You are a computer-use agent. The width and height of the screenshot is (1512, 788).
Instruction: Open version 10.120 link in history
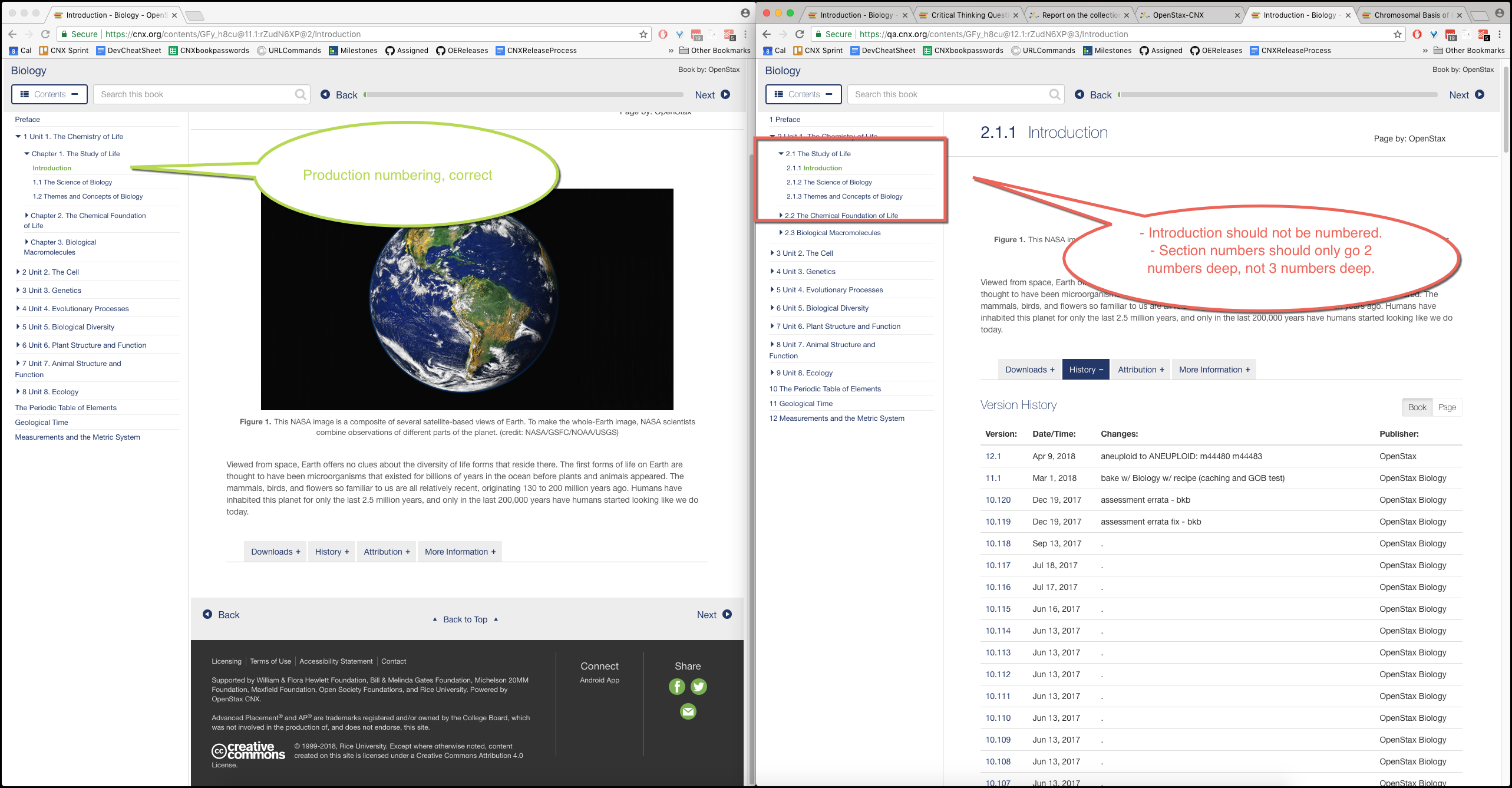tap(998, 500)
